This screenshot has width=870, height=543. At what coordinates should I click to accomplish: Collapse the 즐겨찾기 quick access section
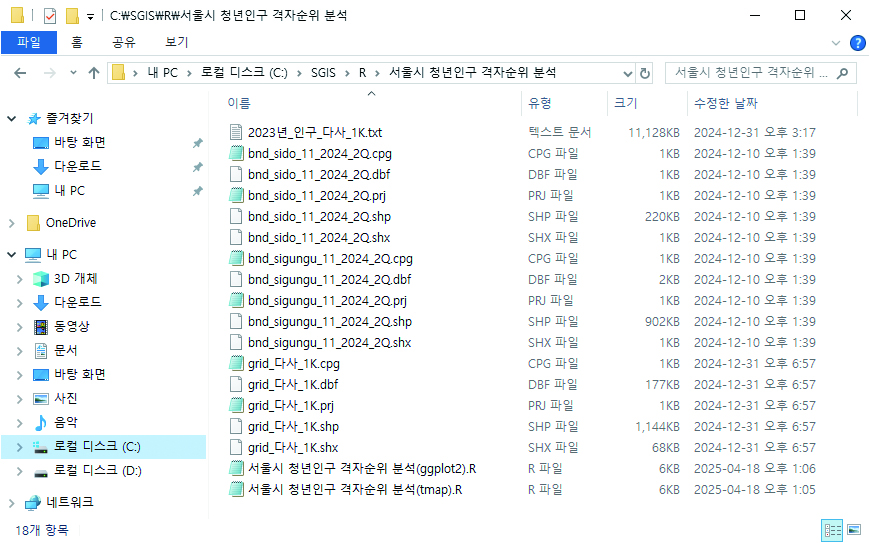pos(12,119)
